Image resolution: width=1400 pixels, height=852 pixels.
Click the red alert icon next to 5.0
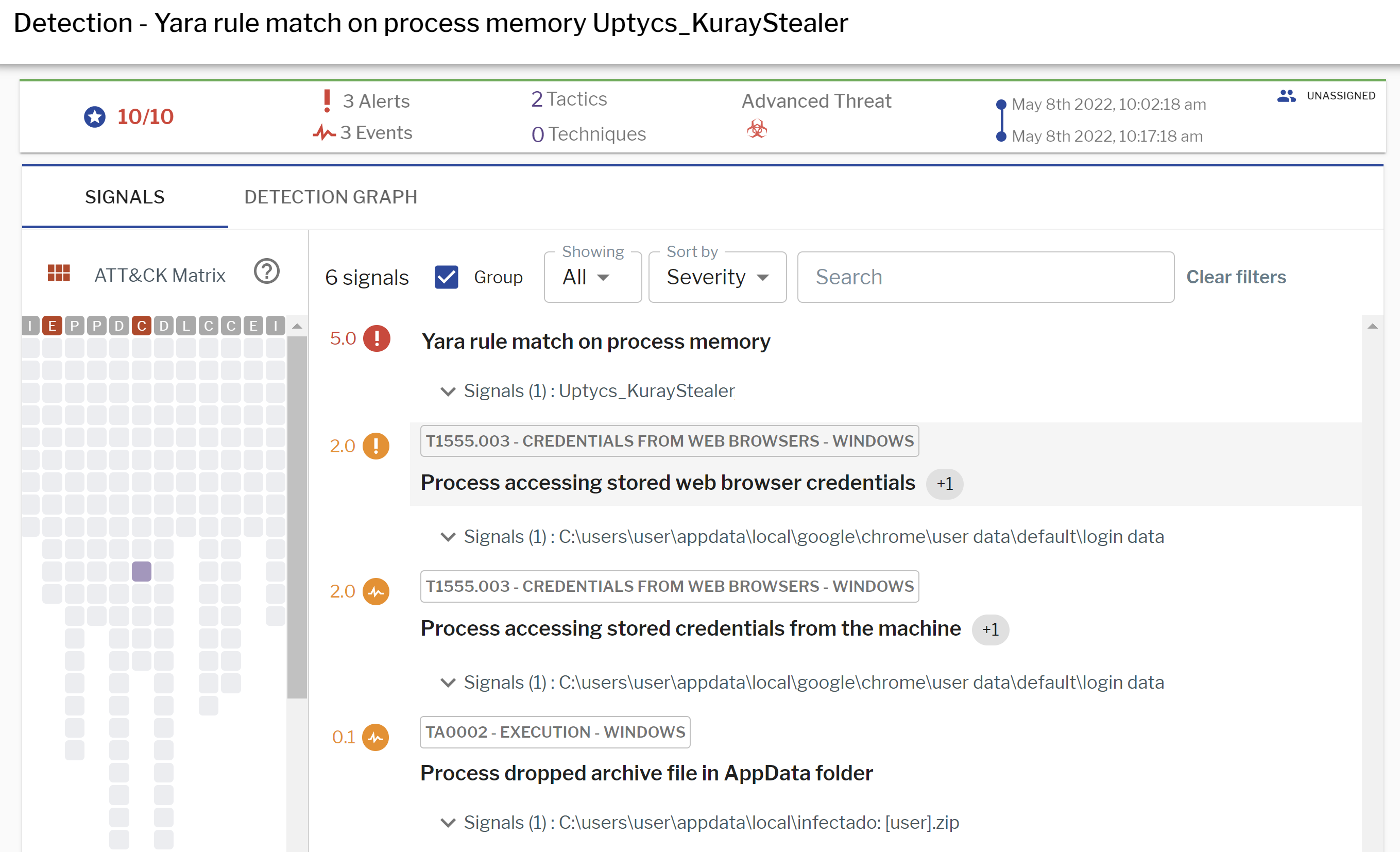tap(377, 338)
